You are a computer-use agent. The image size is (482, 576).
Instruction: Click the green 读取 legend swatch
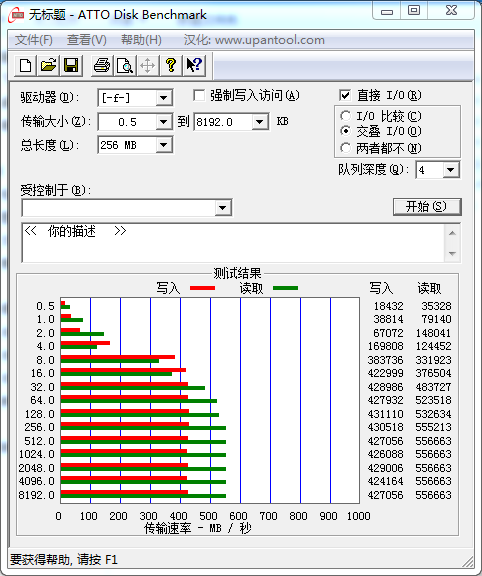click(285, 288)
